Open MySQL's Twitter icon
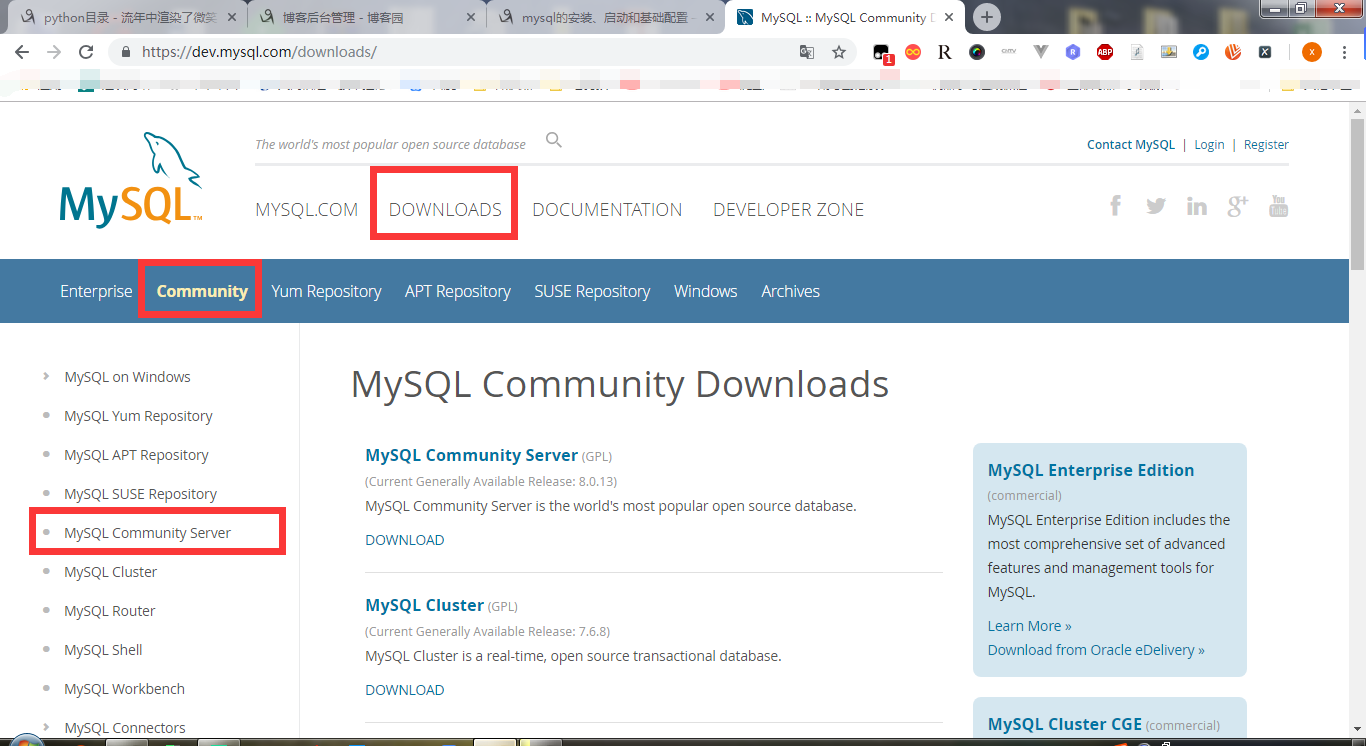1366x746 pixels. point(1156,206)
